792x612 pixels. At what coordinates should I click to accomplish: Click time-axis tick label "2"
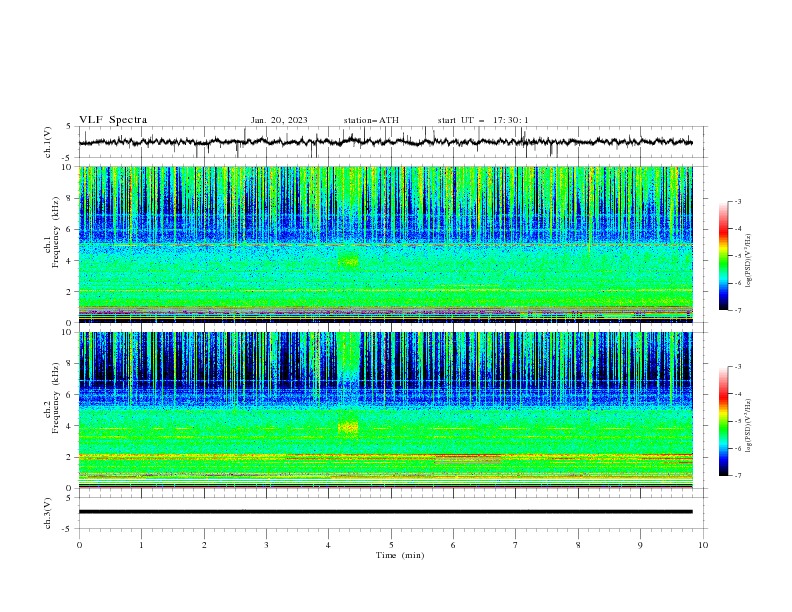coord(204,545)
